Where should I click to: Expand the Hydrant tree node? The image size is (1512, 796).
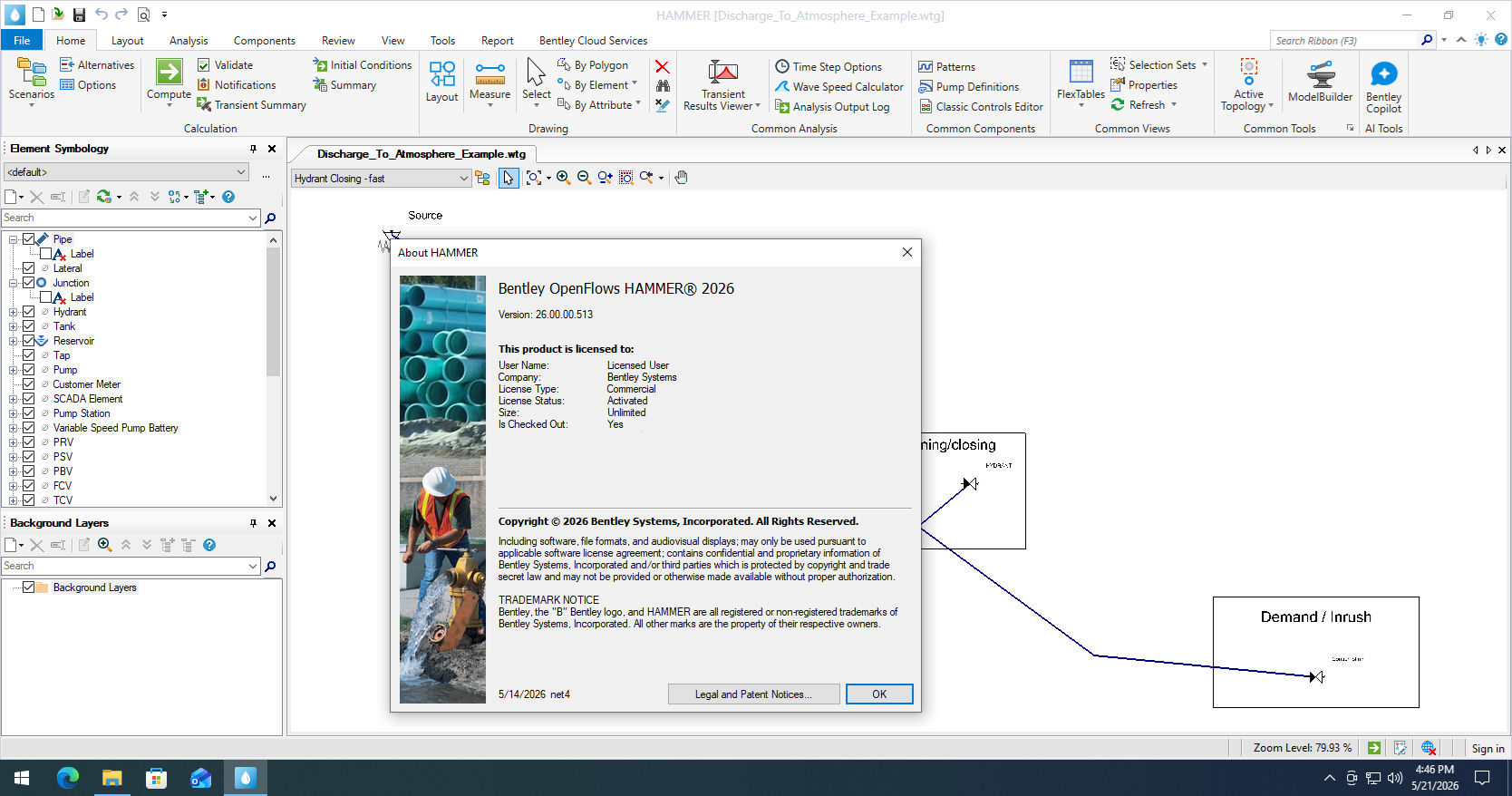[x=14, y=312]
